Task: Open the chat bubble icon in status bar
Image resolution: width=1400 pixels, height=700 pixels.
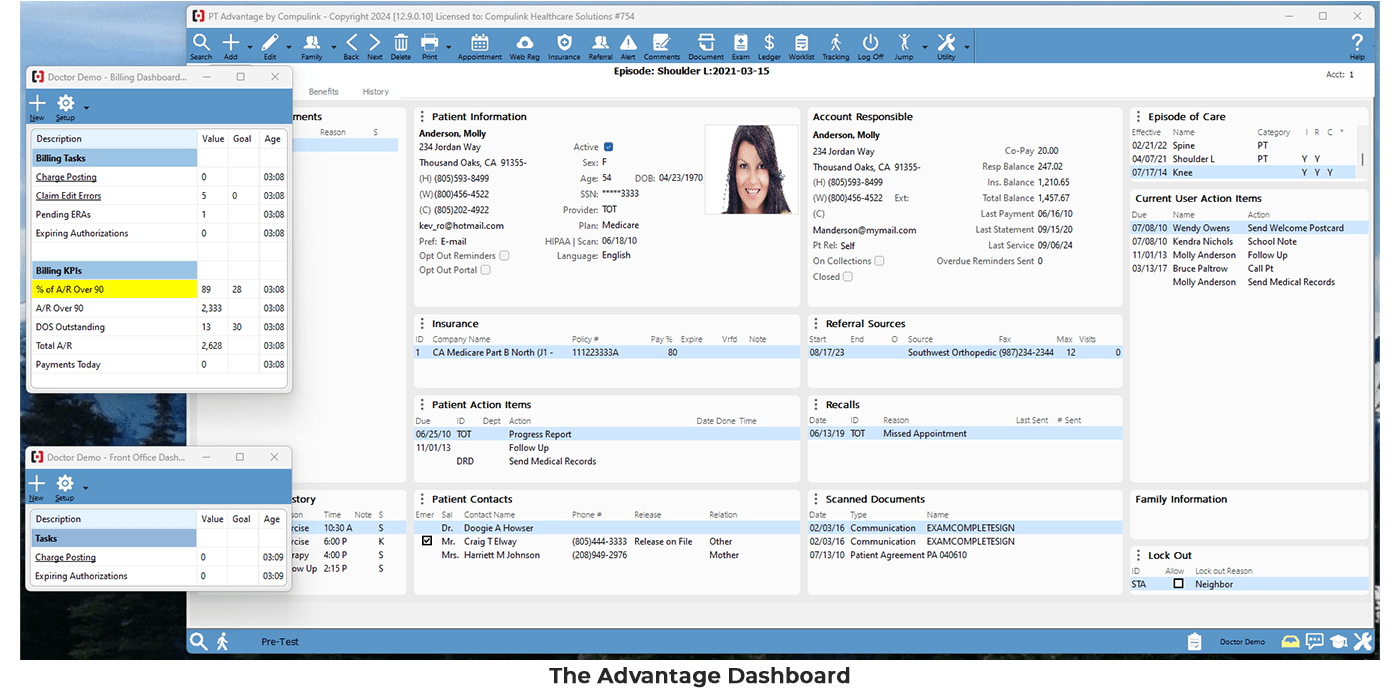Action: (x=1314, y=641)
